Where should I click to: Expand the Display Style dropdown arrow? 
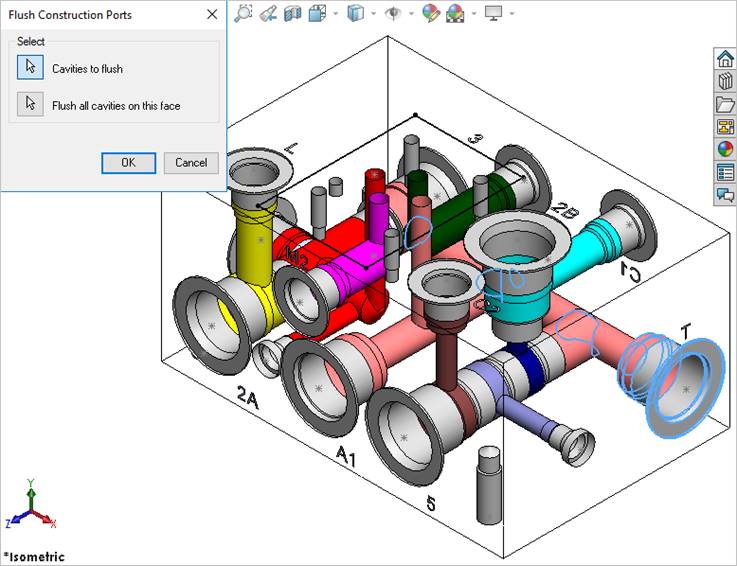374,13
